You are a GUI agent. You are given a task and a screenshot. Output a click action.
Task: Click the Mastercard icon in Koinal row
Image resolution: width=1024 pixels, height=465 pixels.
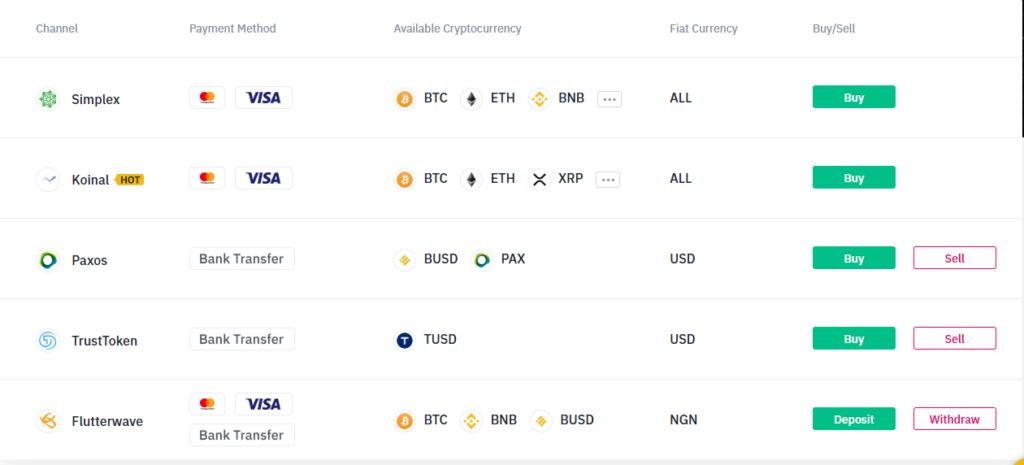tap(207, 178)
